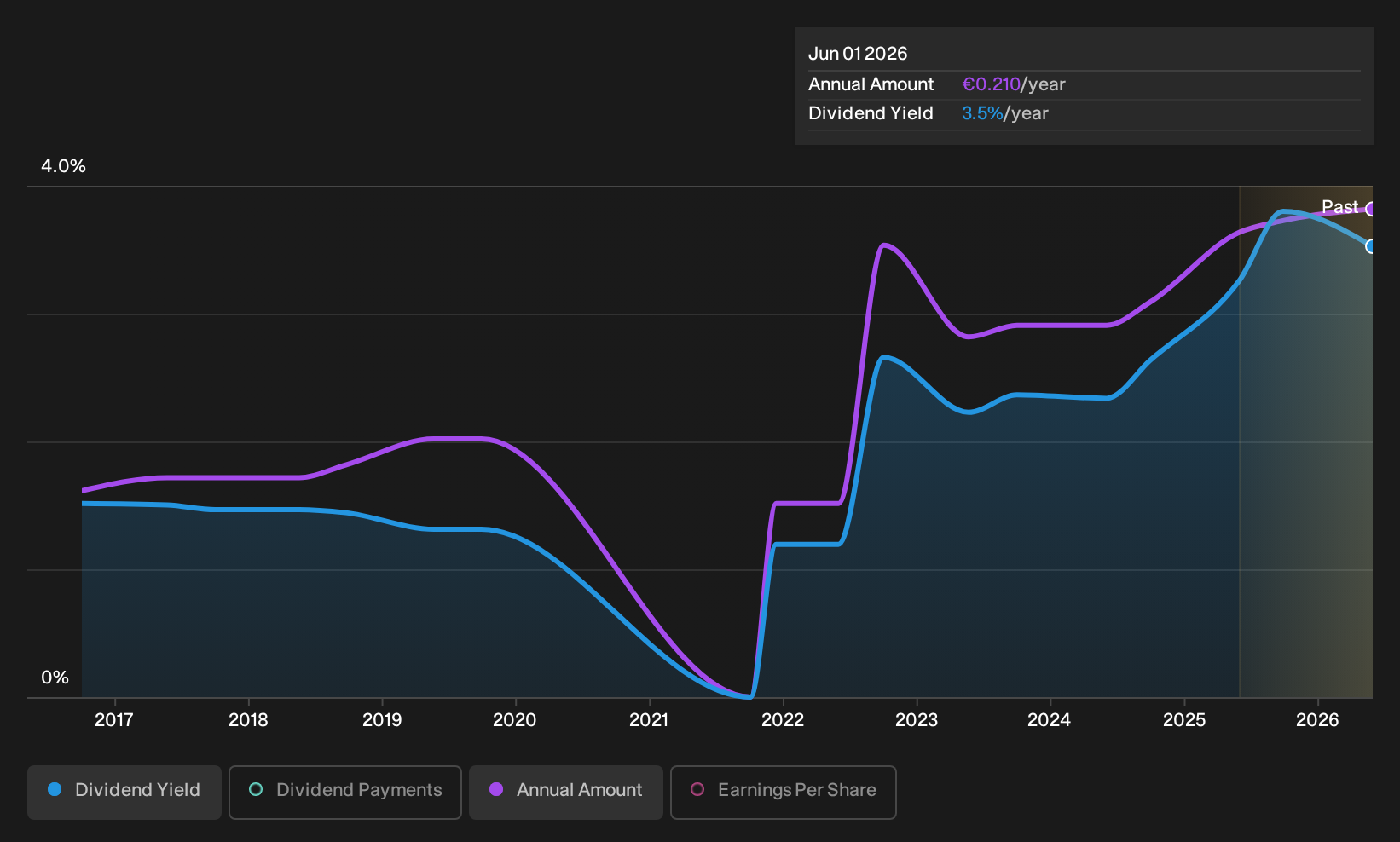Toggle the Dividend Yield series
1400x842 pixels.
(124, 792)
